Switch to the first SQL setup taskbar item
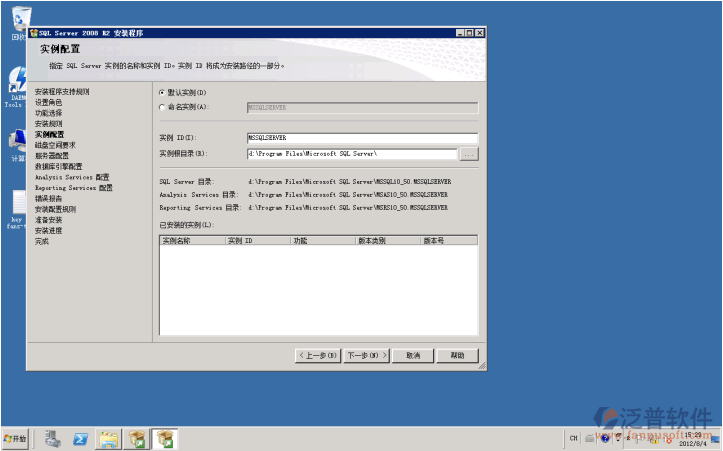This screenshot has width=723, height=451. pos(137,439)
